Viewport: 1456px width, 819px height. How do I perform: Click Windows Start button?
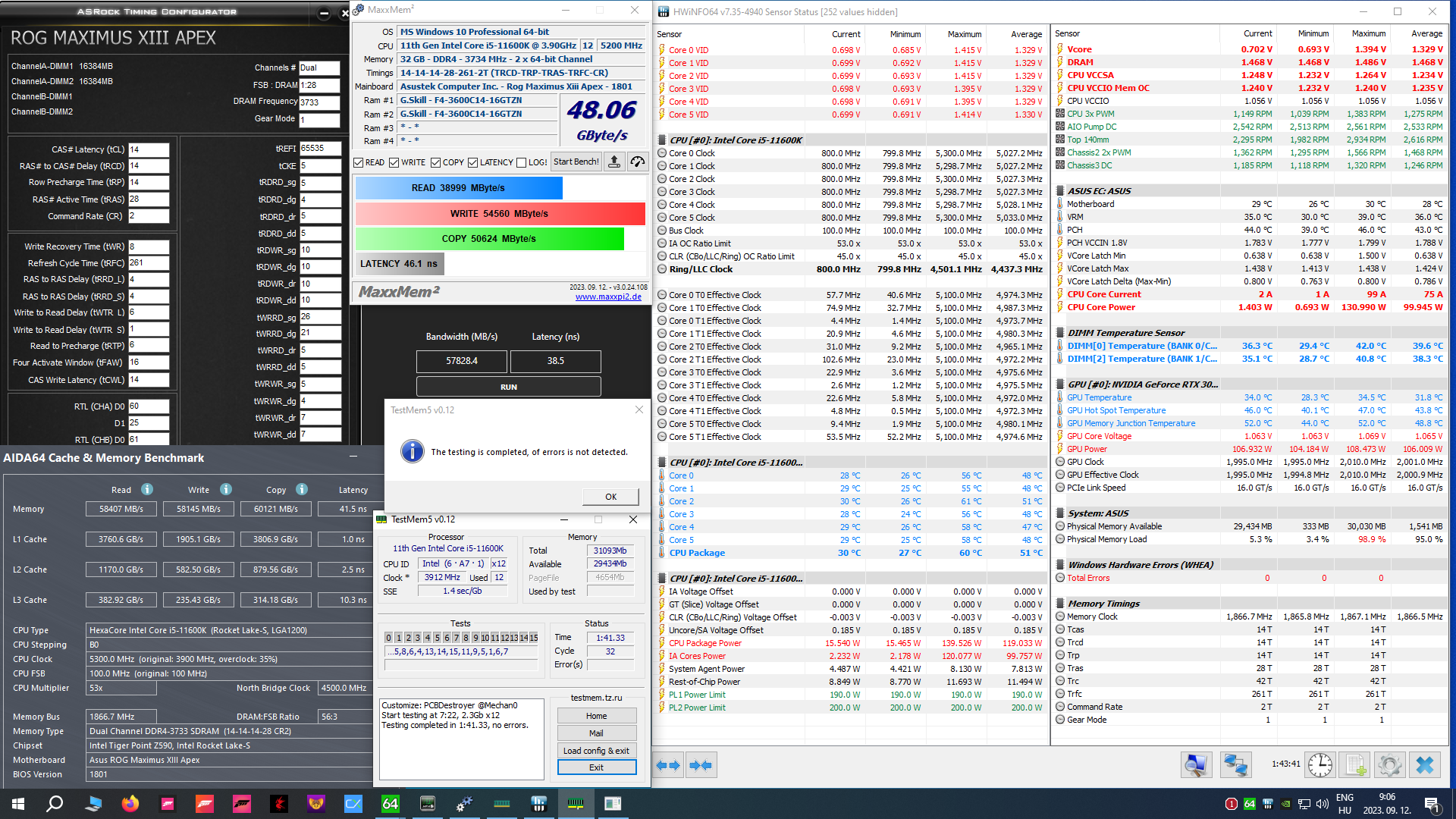18,803
